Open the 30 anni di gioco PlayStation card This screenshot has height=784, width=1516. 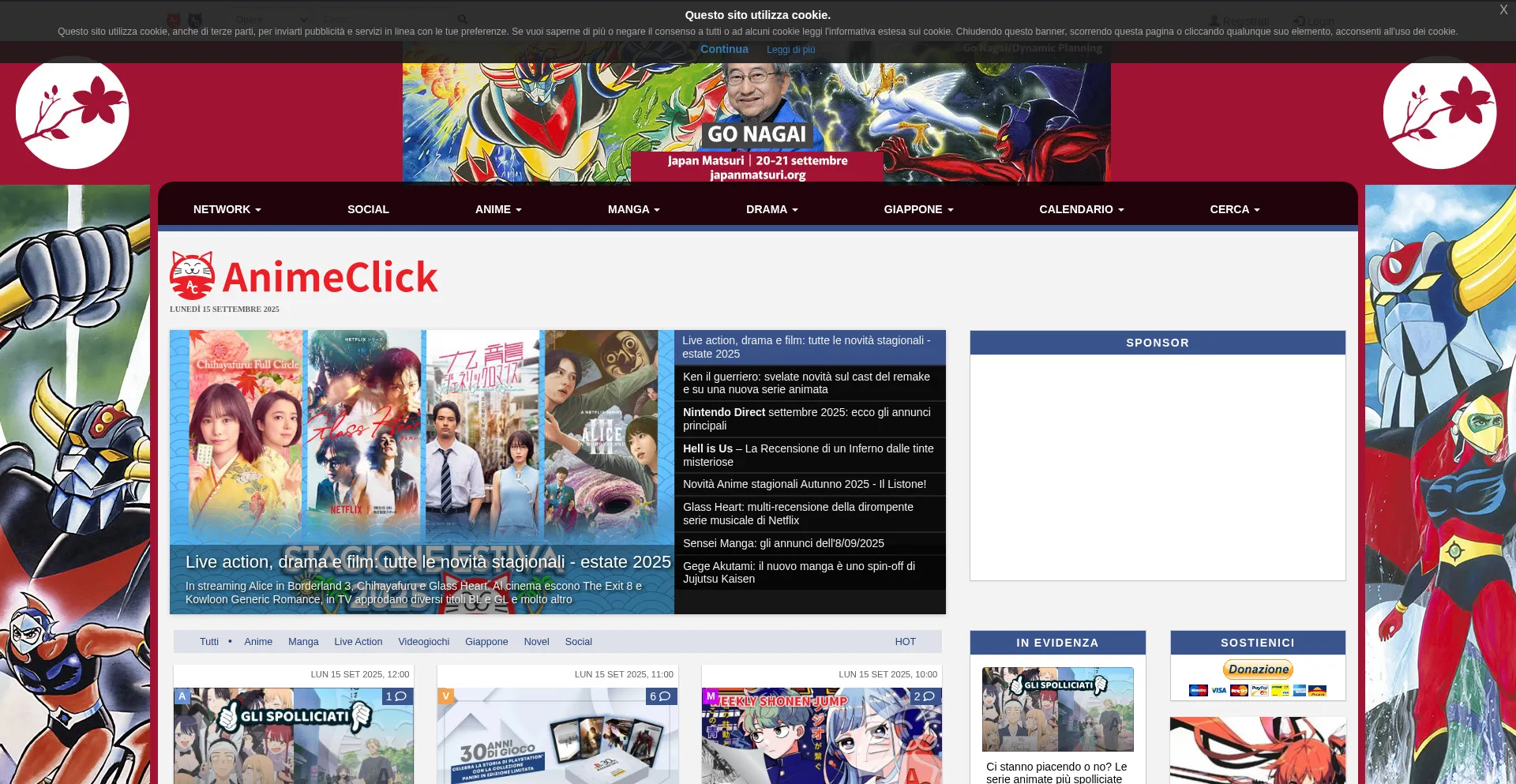(x=557, y=736)
